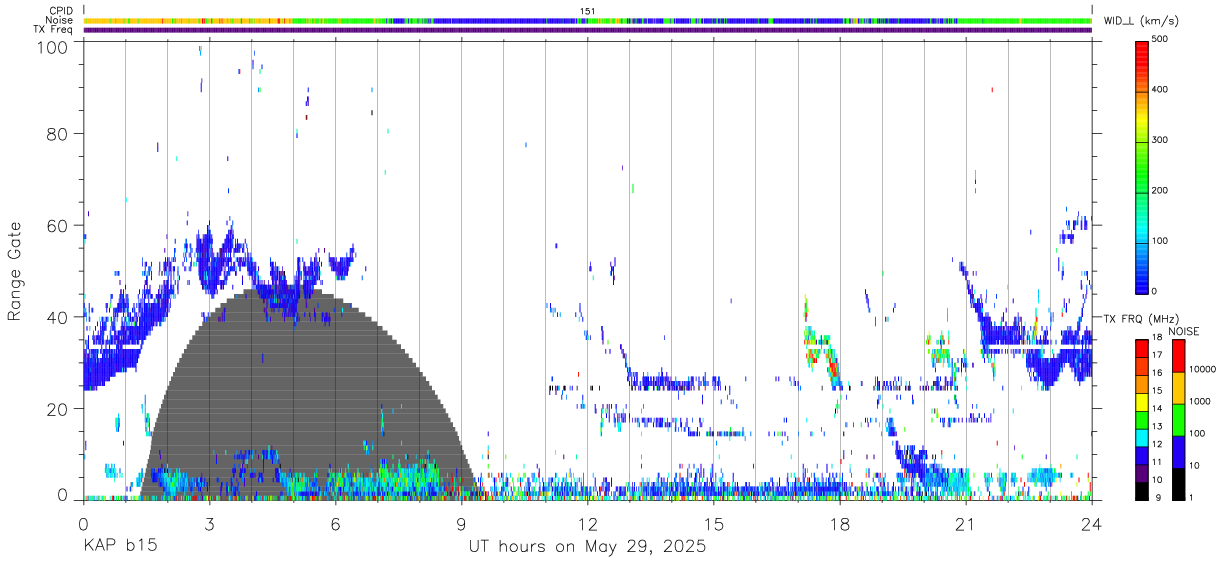The width and height of the screenshot is (1228, 567).
Task: Click the TX FRQ legend tick 16
Action: [x=1157, y=373]
